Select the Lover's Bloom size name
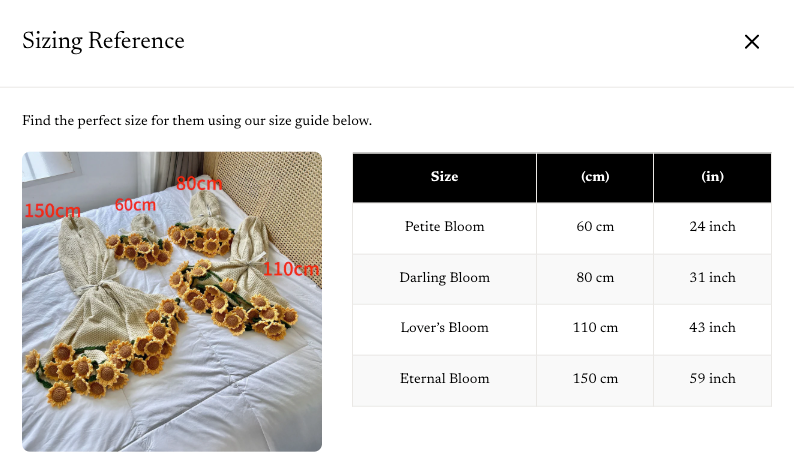794x476 pixels. click(444, 328)
